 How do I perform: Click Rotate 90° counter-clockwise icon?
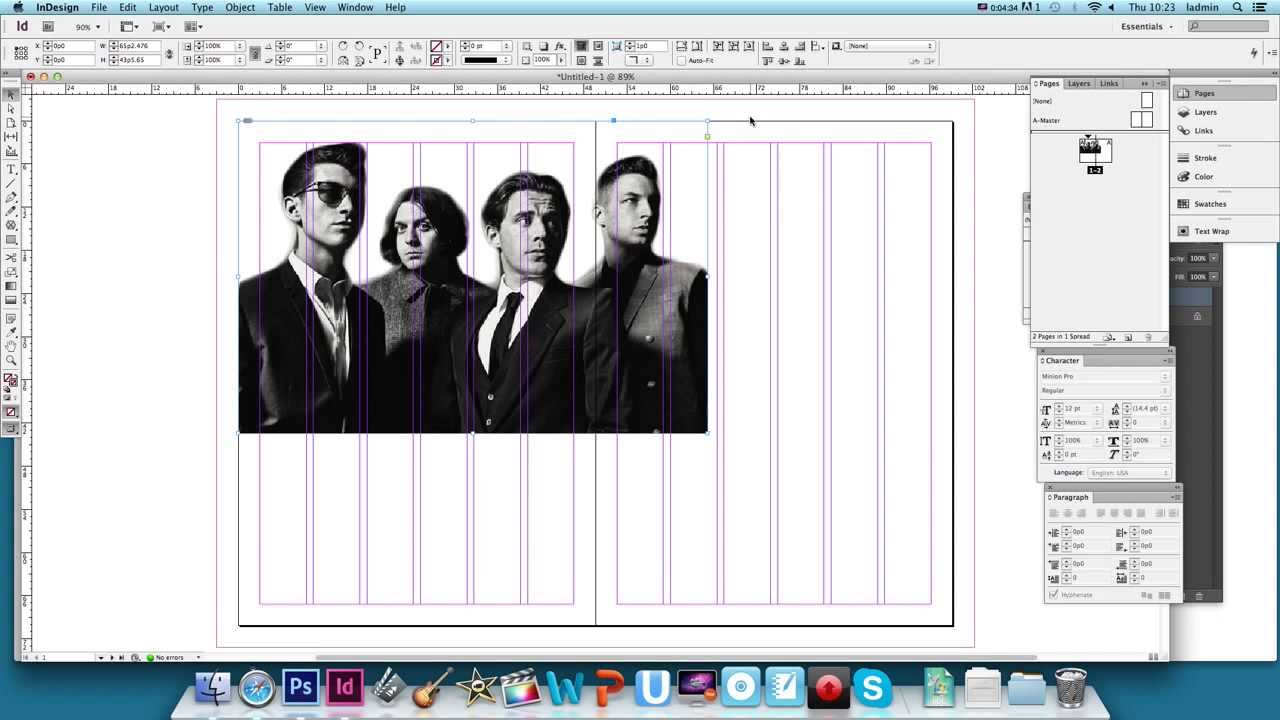pos(359,46)
